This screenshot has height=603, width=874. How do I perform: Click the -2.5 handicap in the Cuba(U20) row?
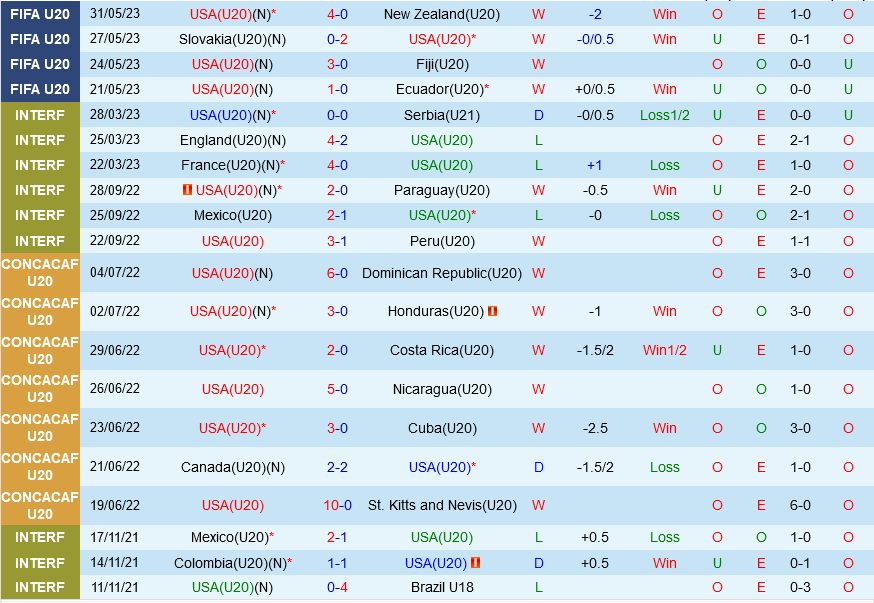tap(595, 428)
